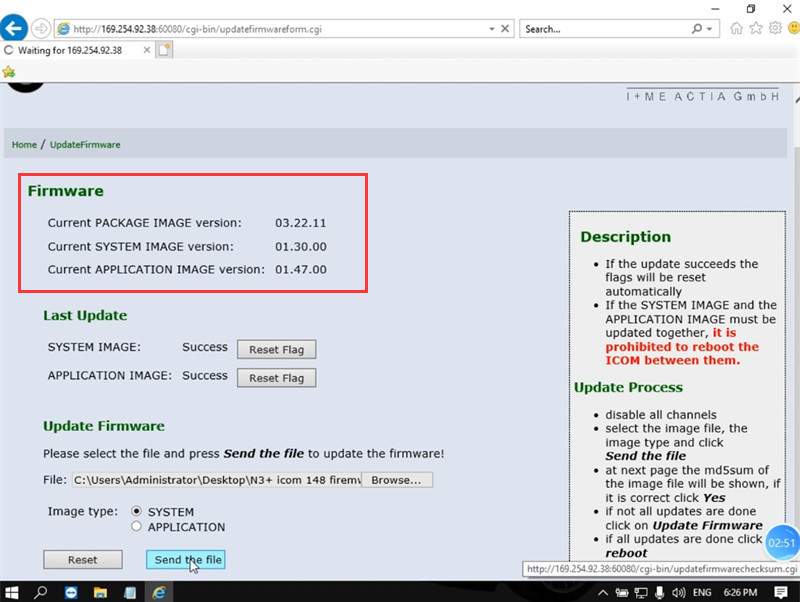This screenshot has height=602, width=800.
Task: Expand the search provider dropdown arrow
Action: tap(709, 29)
